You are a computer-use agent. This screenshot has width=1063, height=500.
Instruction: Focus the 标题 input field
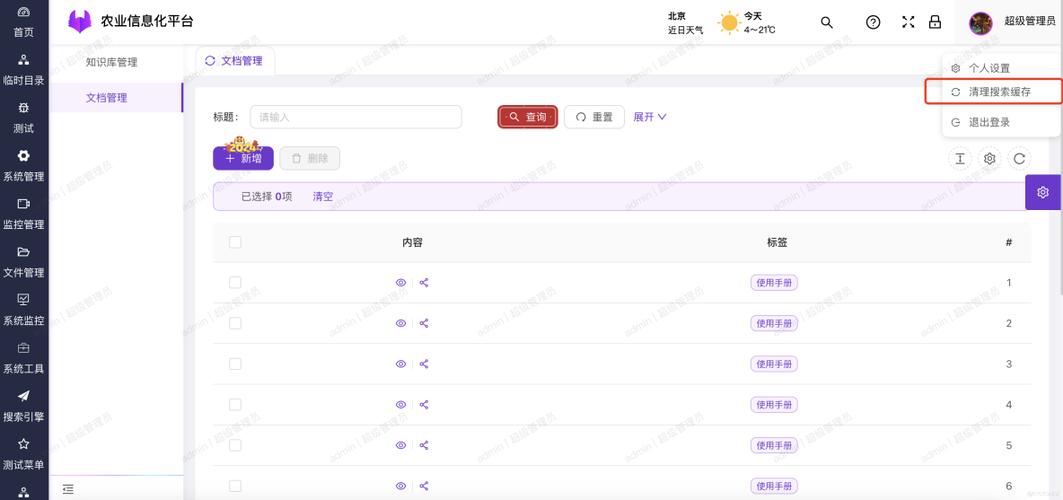coord(356,117)
